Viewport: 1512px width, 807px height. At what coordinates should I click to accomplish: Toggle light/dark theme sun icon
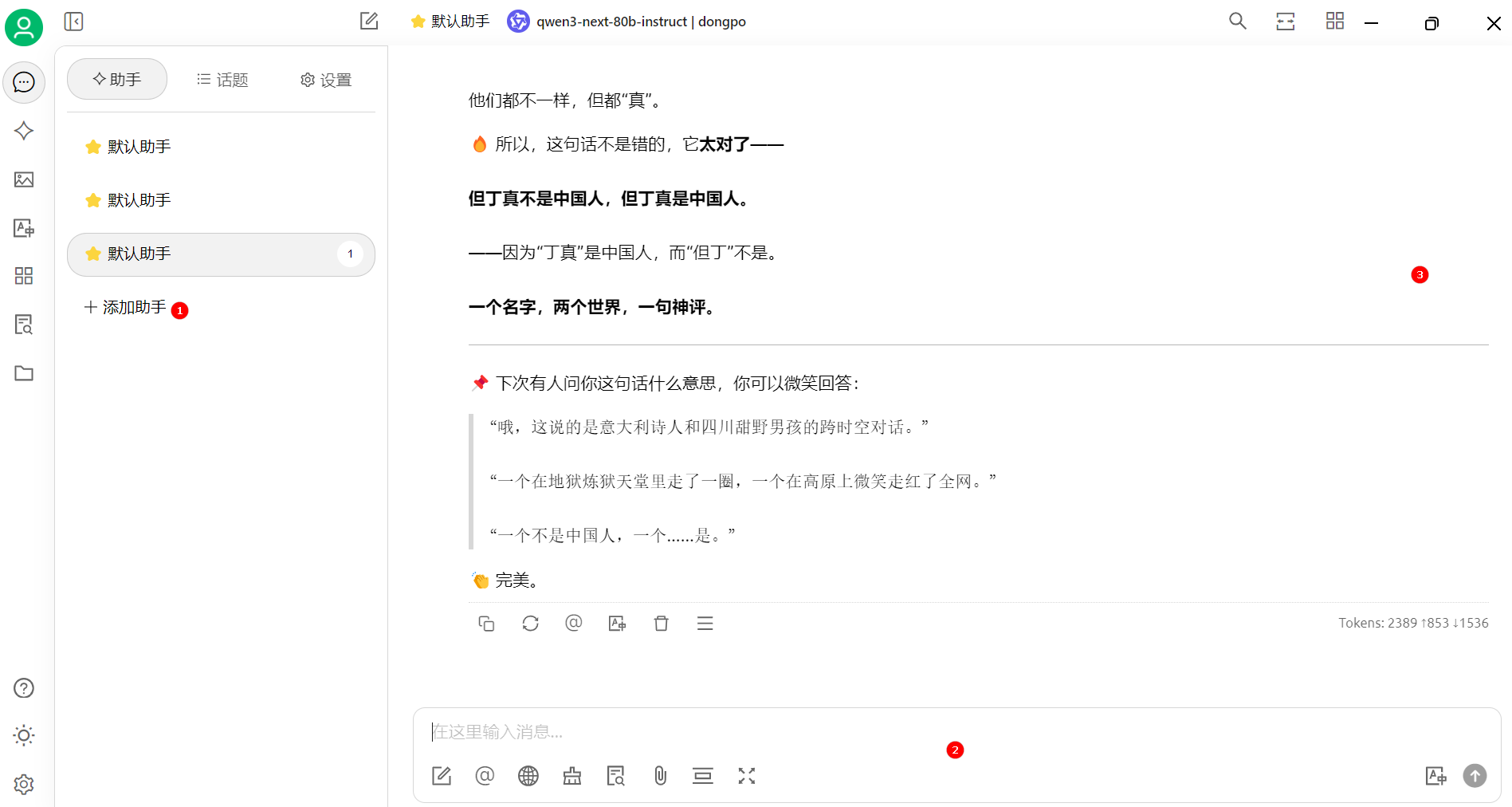[24, 735]
